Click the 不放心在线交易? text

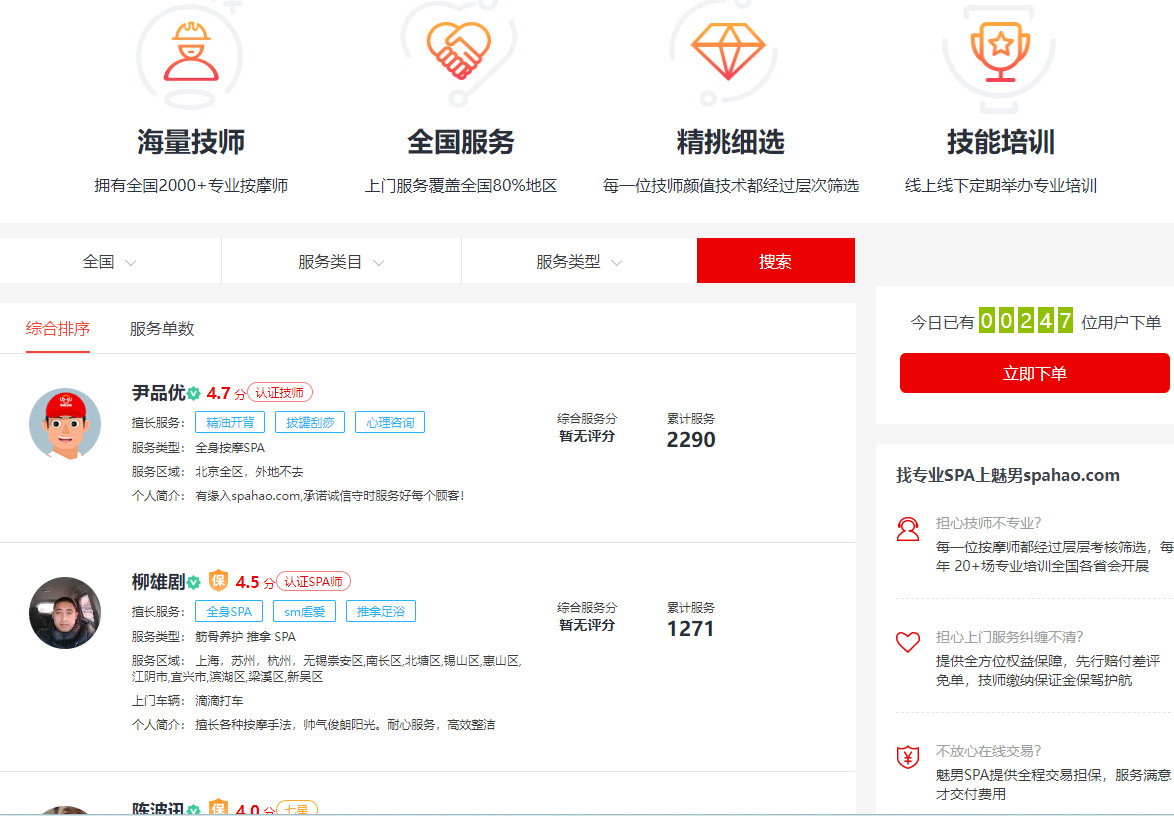pos(988,750)
